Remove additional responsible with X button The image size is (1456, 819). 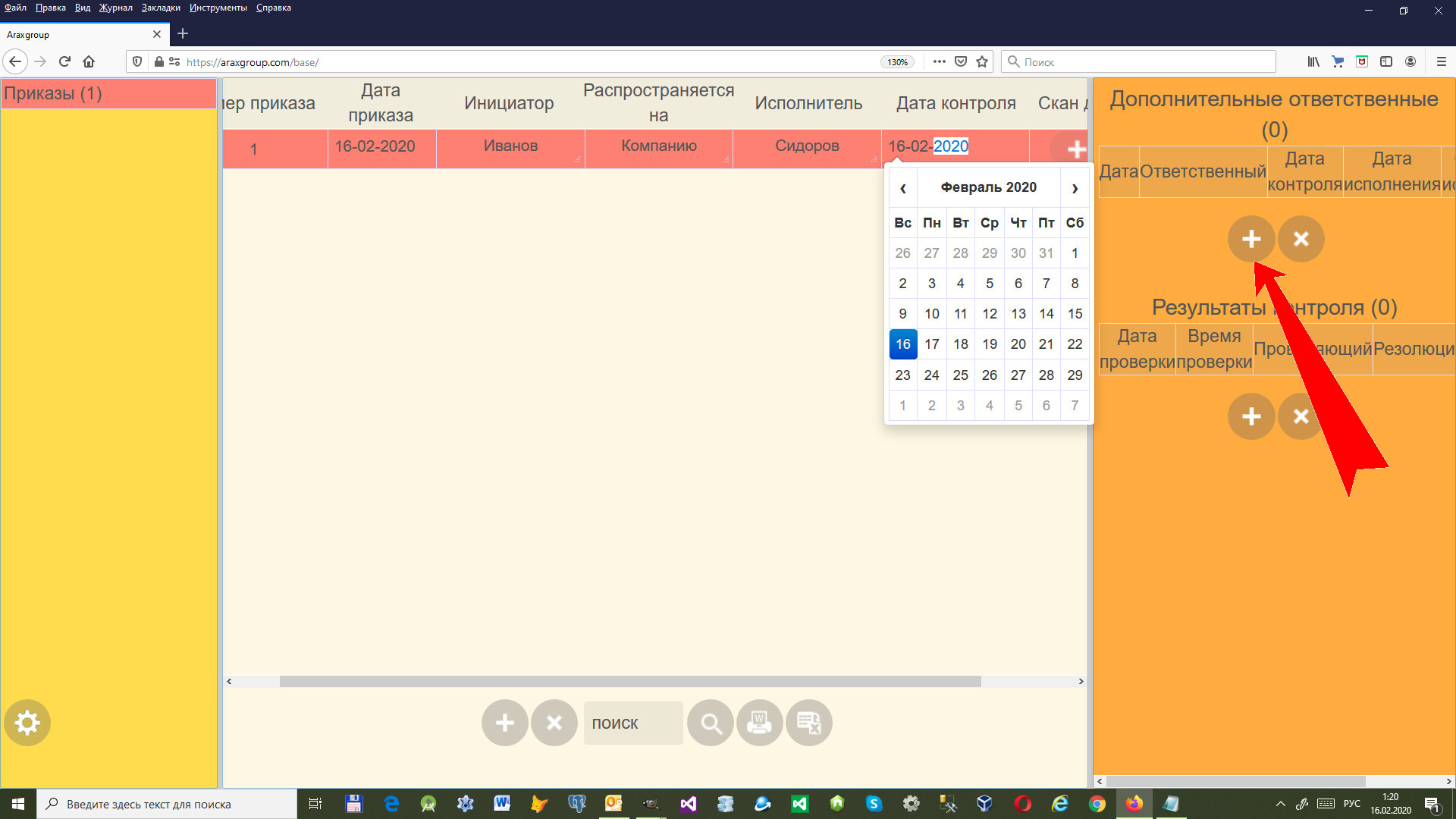(1301, 239)
